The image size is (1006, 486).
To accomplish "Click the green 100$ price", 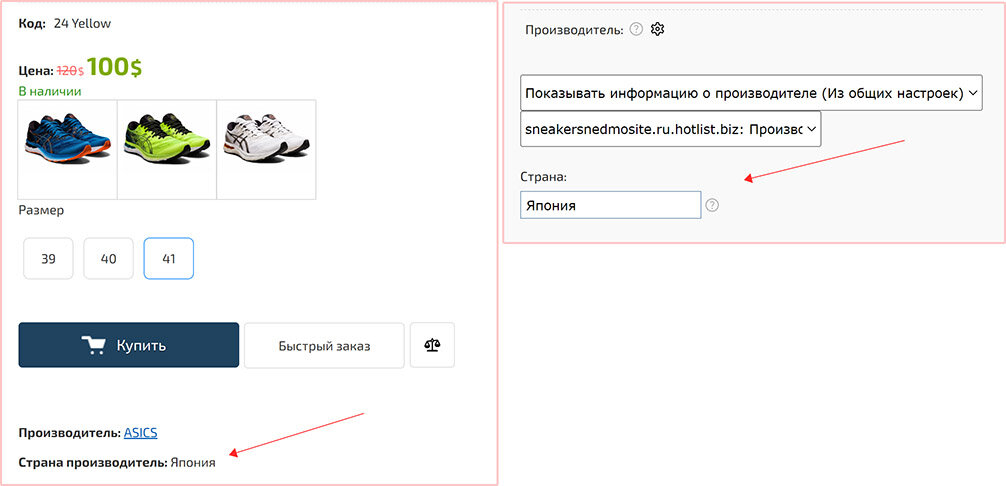I will pyautogui.click(x=114, y=68).
